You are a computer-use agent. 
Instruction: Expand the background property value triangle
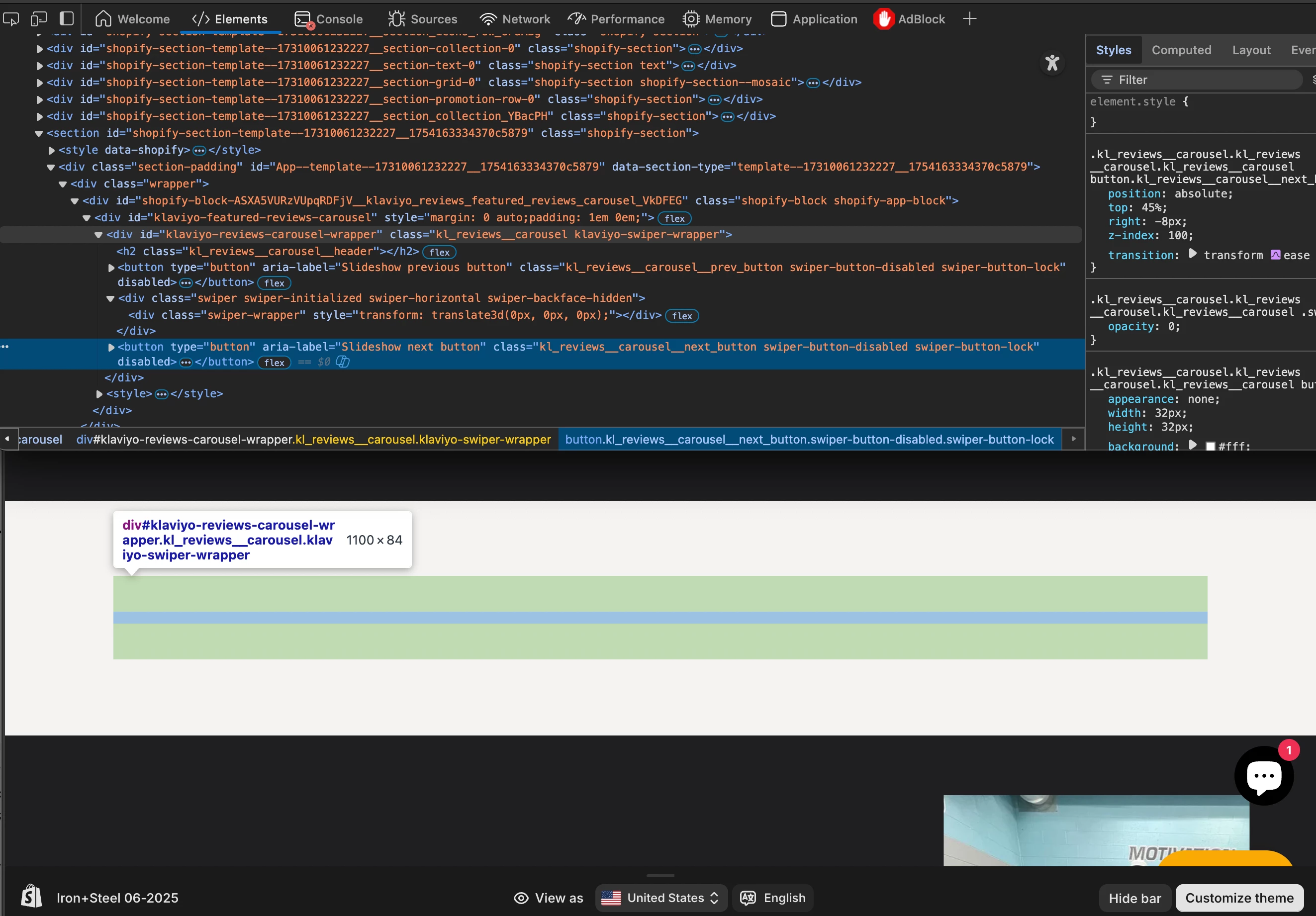click(x=1193, y=444)
